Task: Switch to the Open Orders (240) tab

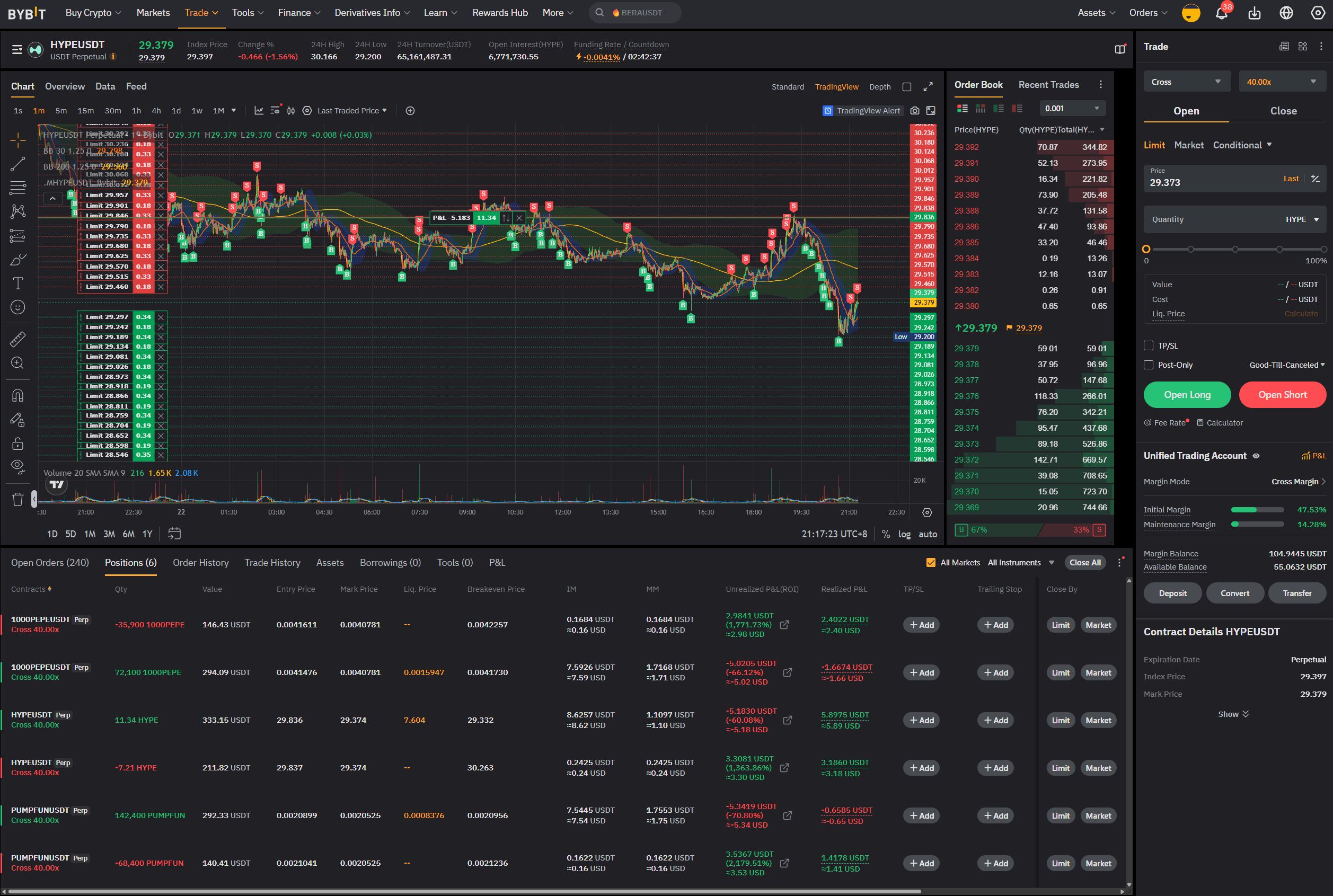Action: pyautogui.click(x=50, y=562)
